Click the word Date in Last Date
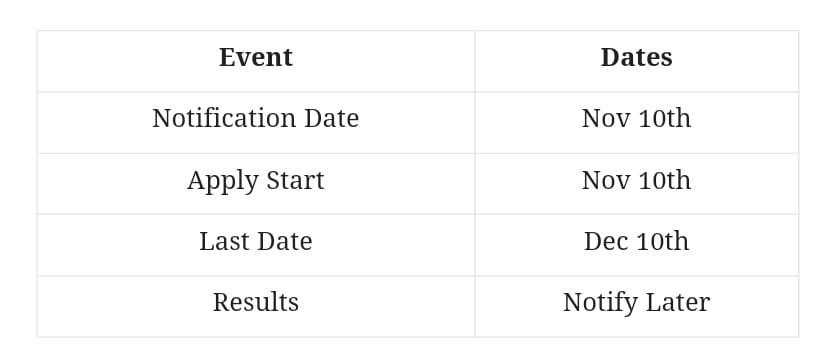The width and height of the screenshot is (821, 361). 285,241
